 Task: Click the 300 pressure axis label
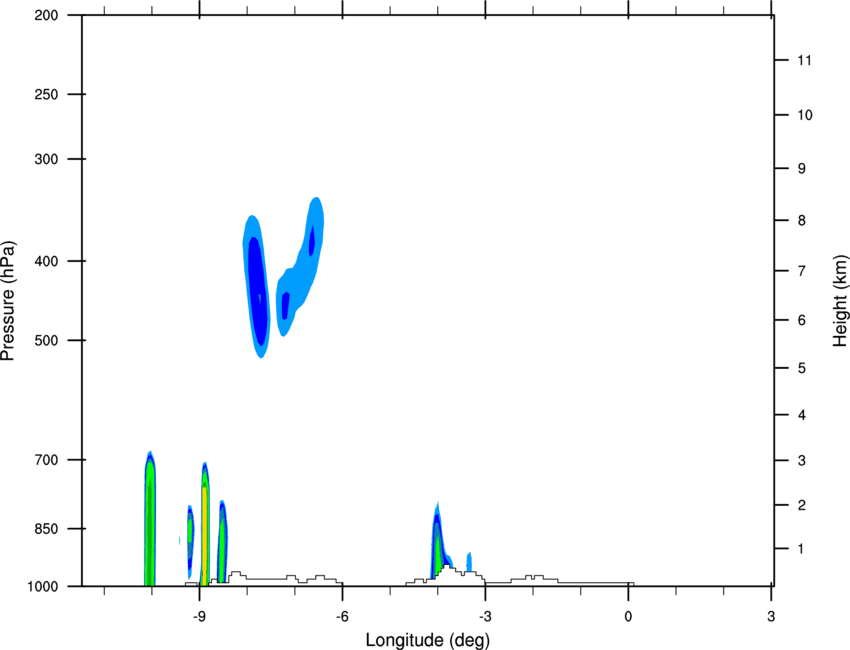[x=46, y=159]
